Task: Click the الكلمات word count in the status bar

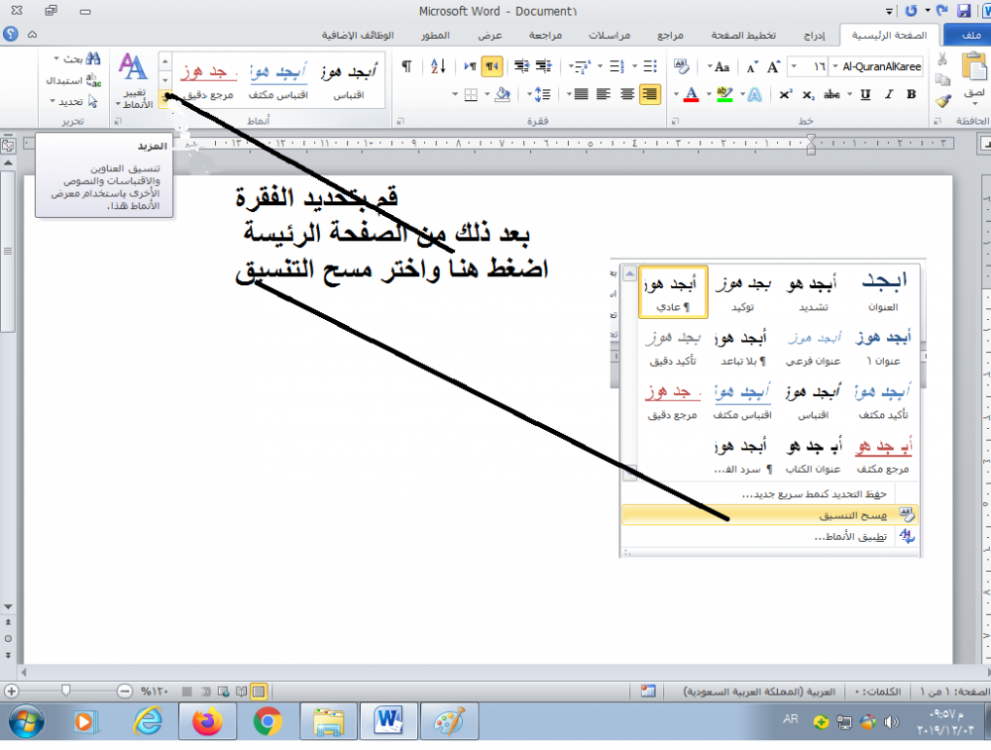Action: click(x=878, y=692)
